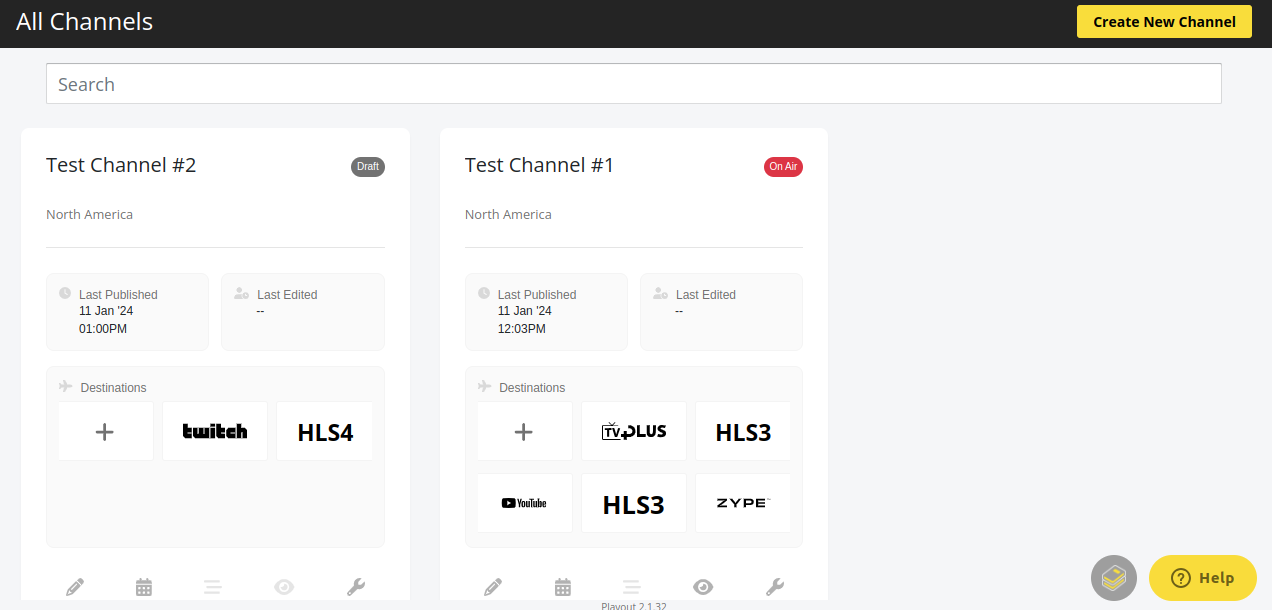Open the list icon for Test Channel #2
Screen dimensions: 1272x610
[212, 587]
